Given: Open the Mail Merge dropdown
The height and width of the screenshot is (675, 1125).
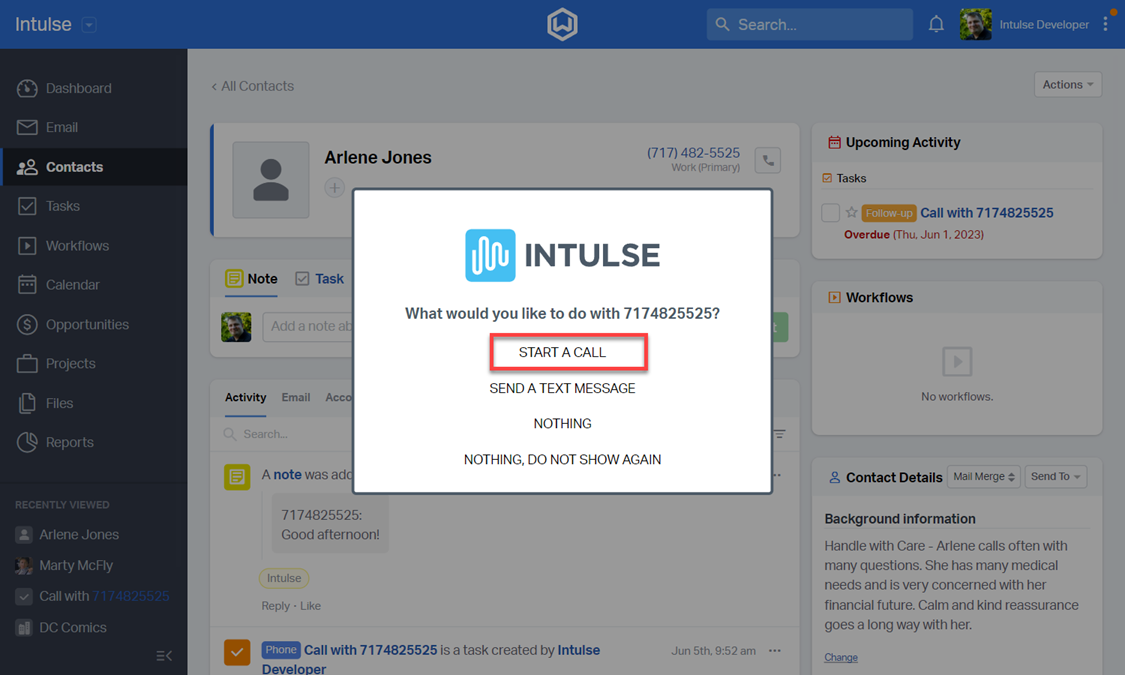Looking at the screenshot, I should 983,477.
